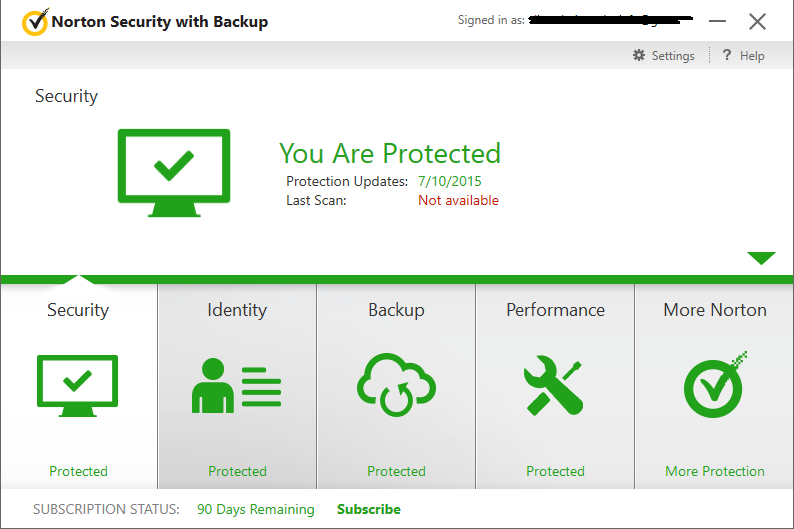
Task: Click the large green monitor checkmark icon
Action: click(174, 173)
